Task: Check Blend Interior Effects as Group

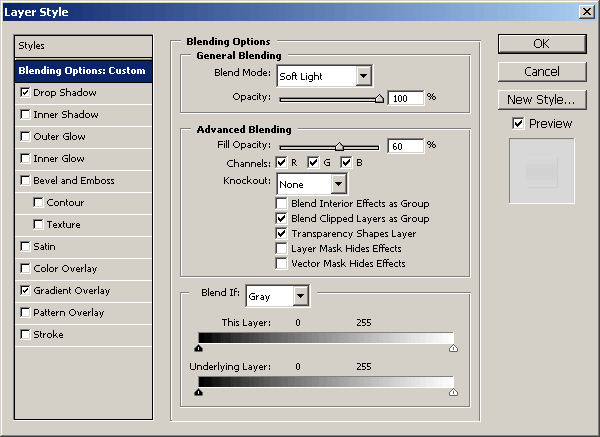Action: tap(281, 203)
